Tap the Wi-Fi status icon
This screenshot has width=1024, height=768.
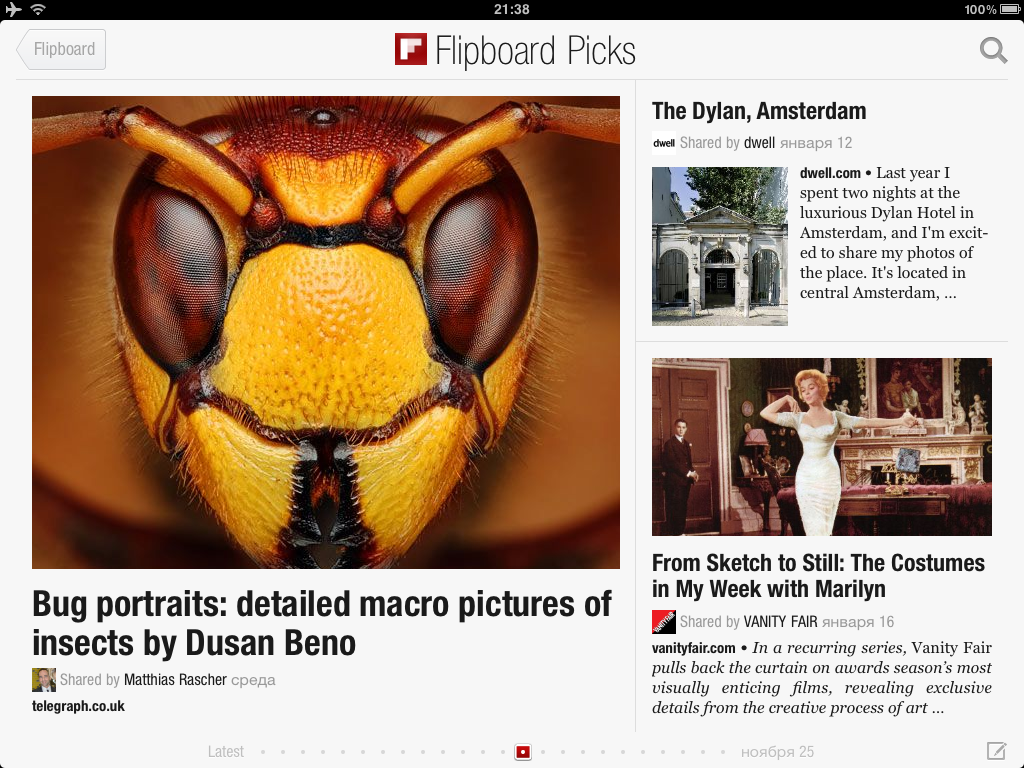[x=39, y=9]
